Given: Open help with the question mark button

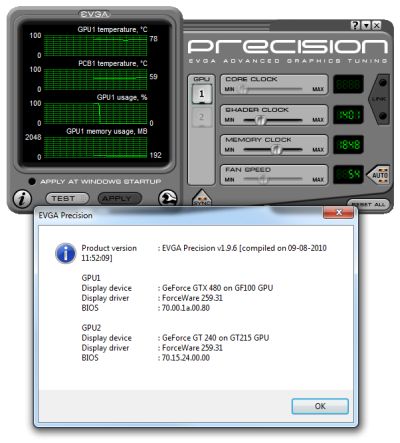Looking at the screenshot, I should tap(355, 25).
